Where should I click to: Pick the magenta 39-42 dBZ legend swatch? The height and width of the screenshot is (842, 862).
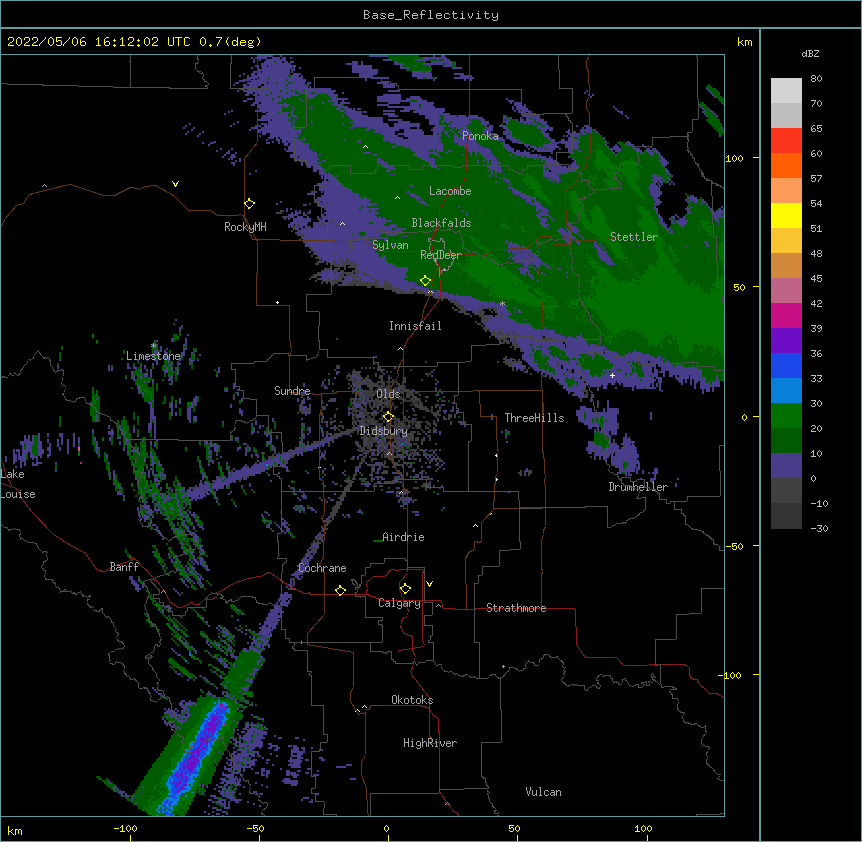[786, 315]
